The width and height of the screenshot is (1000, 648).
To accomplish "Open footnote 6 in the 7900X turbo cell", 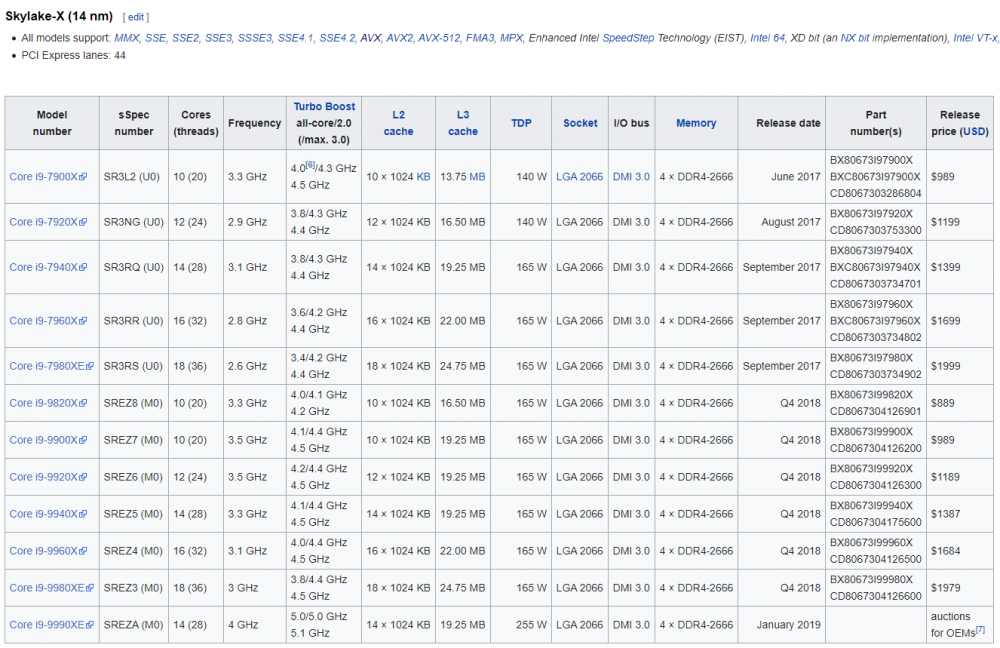I will coord(311,165).
